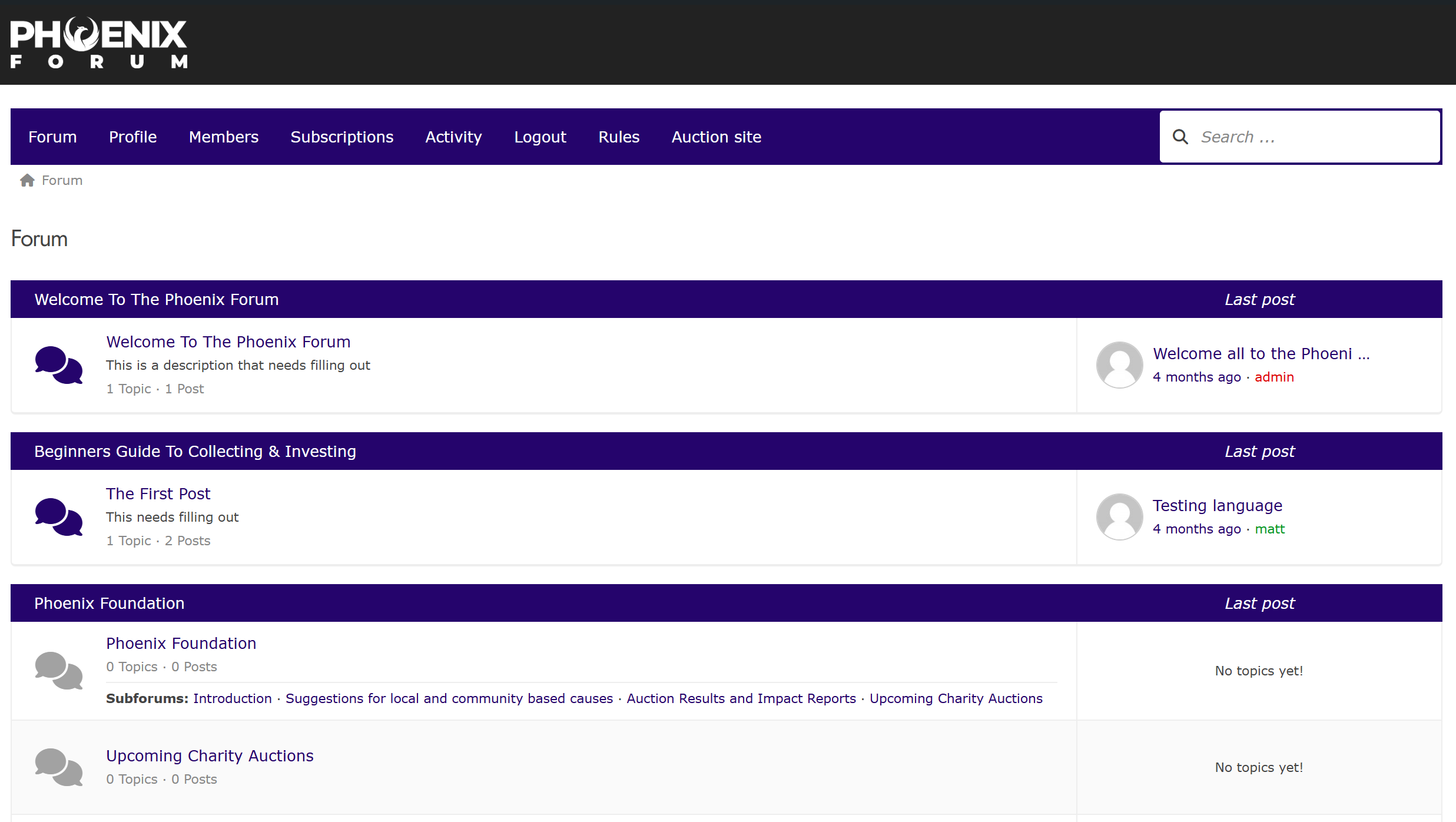Image resolution: width=1456 pixels, height=822 pixels.
Task: Visit the Introduction subforum link
Action: click(233, 698)
